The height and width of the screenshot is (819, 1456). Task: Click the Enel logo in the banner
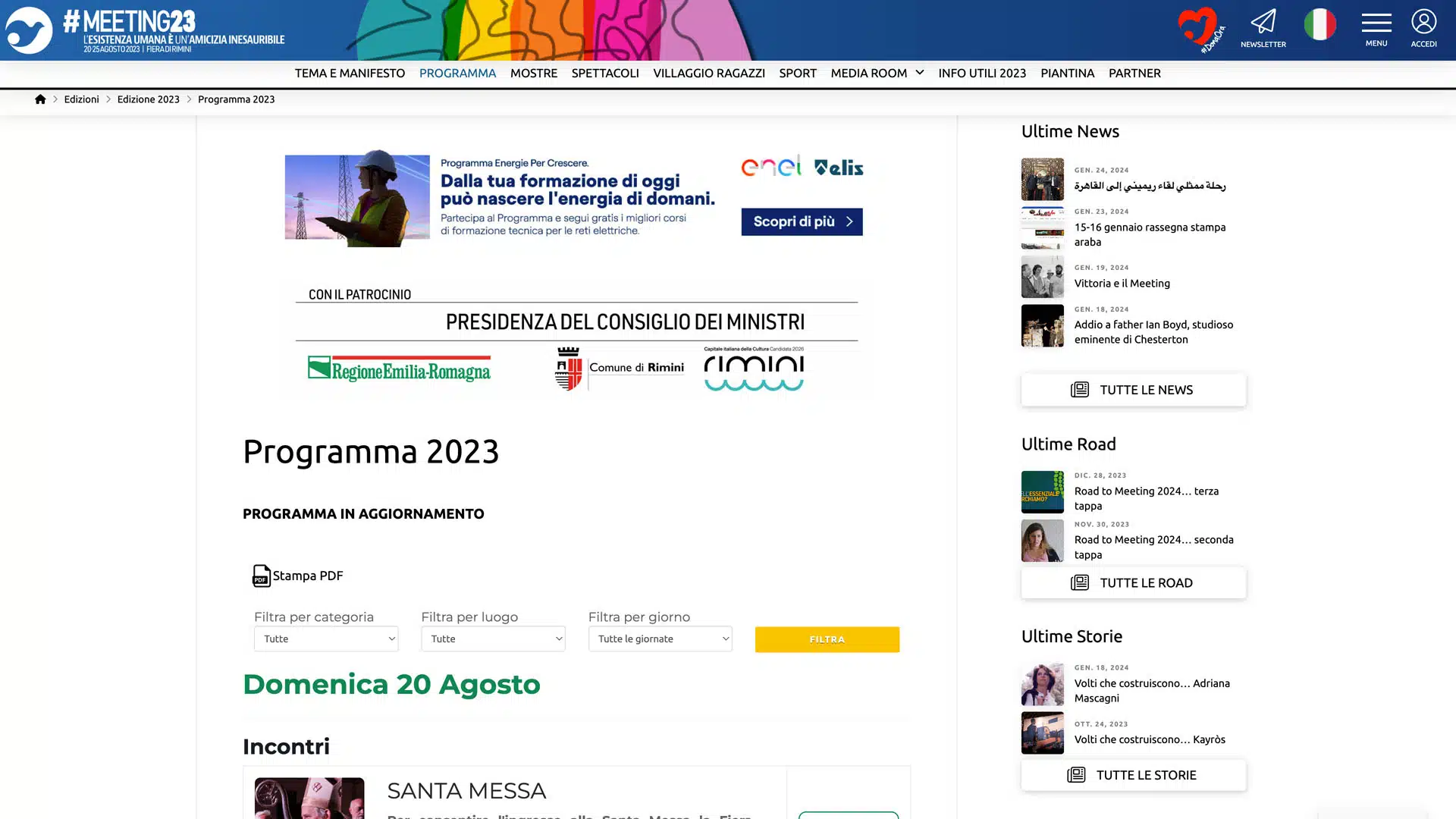771,166
